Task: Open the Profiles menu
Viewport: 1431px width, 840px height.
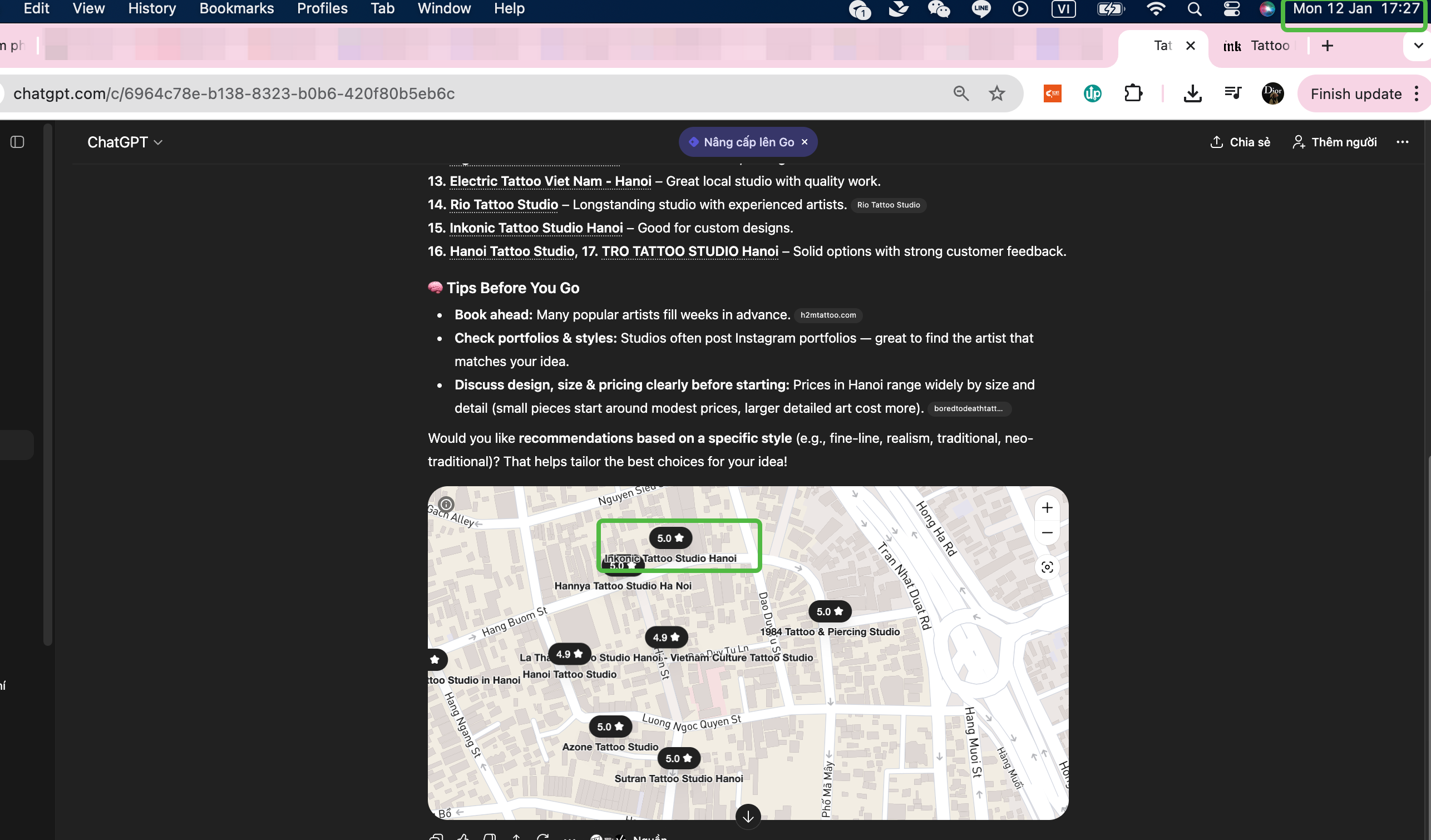Action: (x=322, y=8)
